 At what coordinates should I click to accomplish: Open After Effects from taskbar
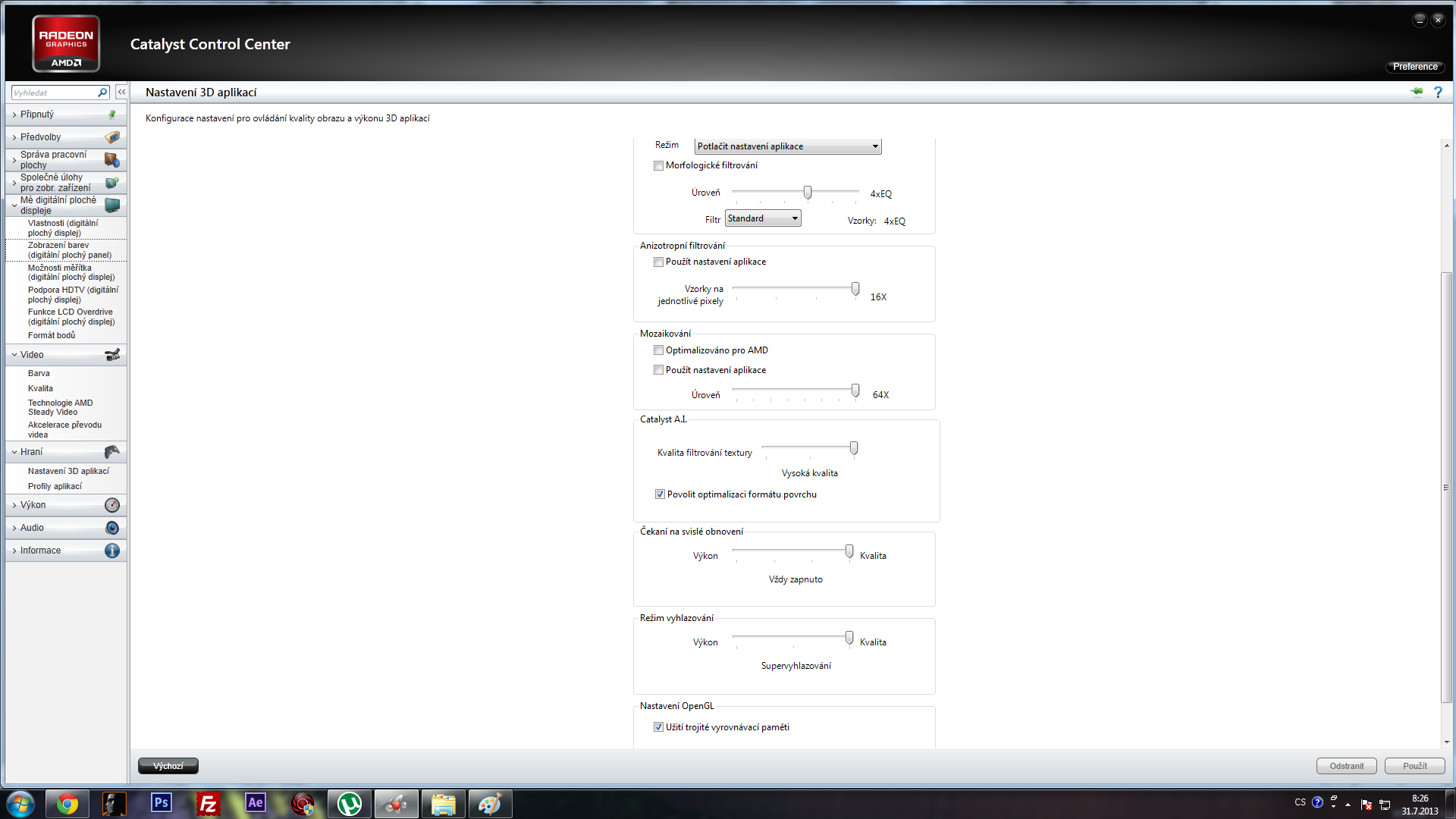[256, 803]
